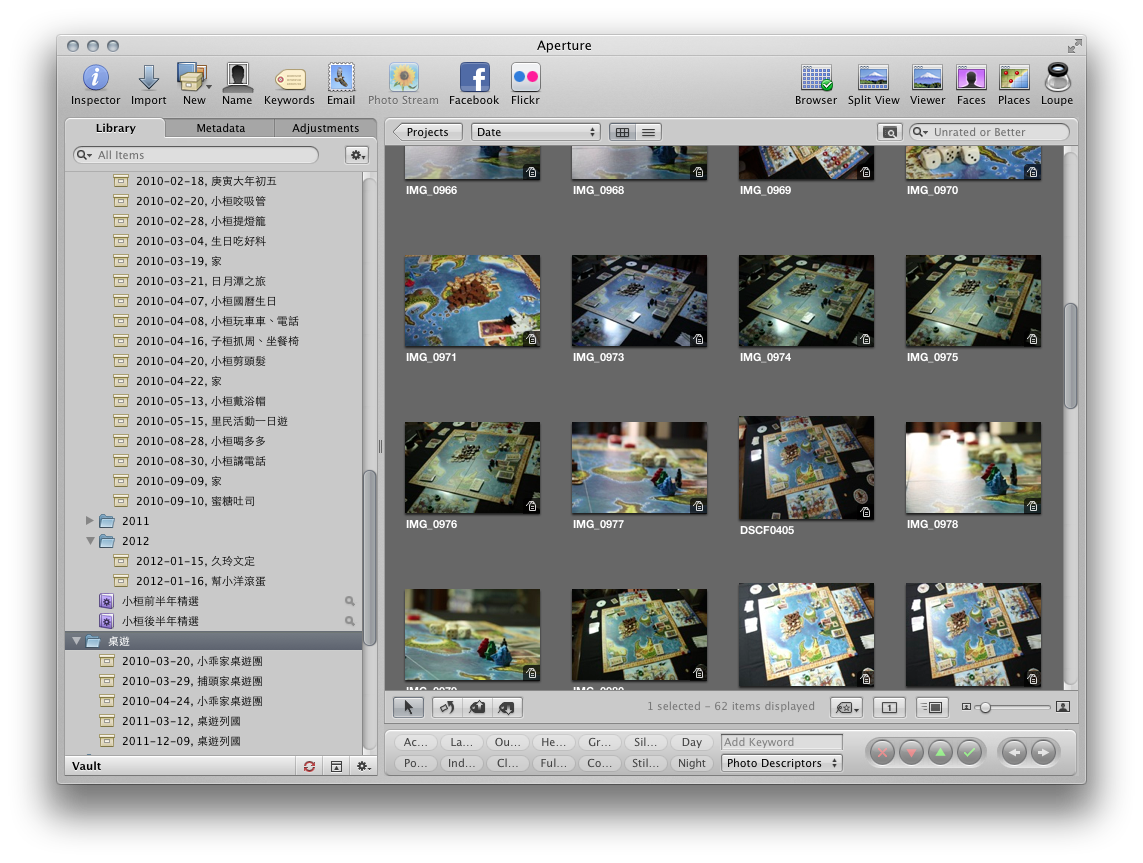Open the Photo Descriptors dropdown
Viewport: 1143px width, 863px height.
(x=782, y=763)
